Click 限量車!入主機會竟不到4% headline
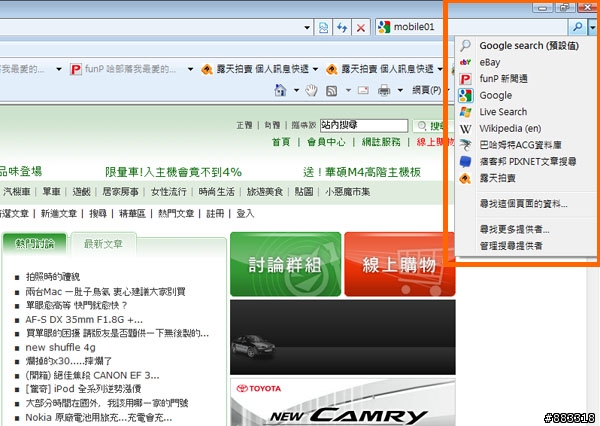Screen dimensions: 600x426 [x=173, y=172]
